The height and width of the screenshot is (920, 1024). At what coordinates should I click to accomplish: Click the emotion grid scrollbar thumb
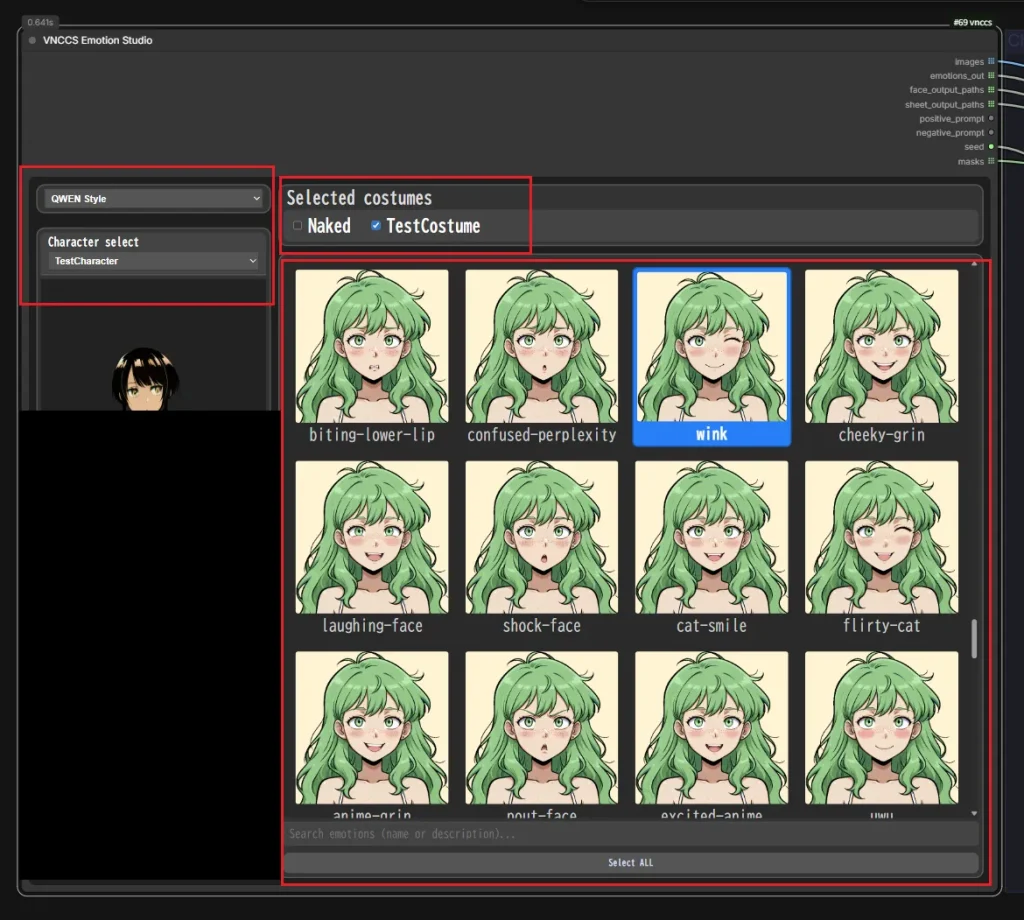pos(975,638)
